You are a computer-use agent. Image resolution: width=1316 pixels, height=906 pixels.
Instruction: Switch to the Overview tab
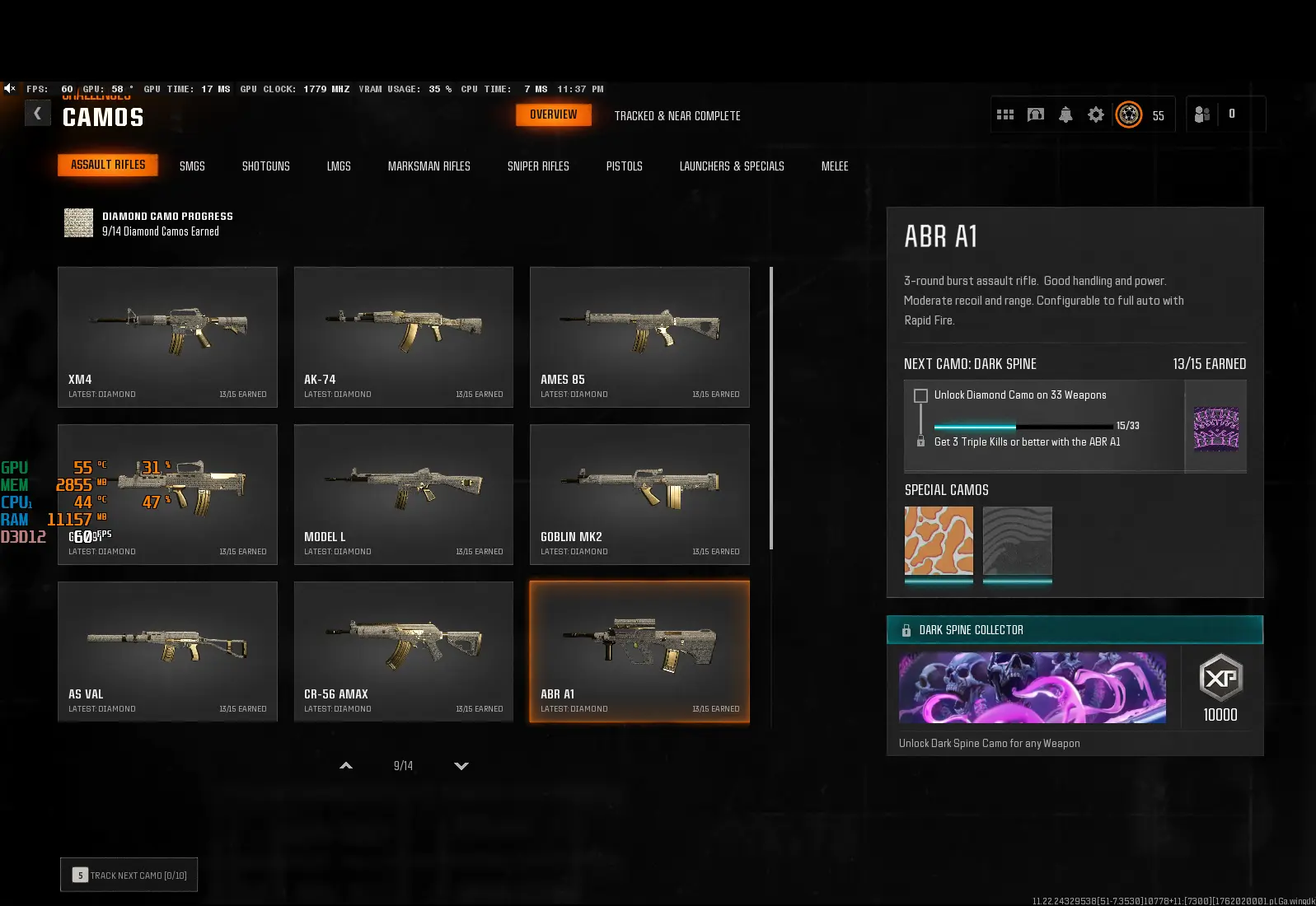(554, 114)
